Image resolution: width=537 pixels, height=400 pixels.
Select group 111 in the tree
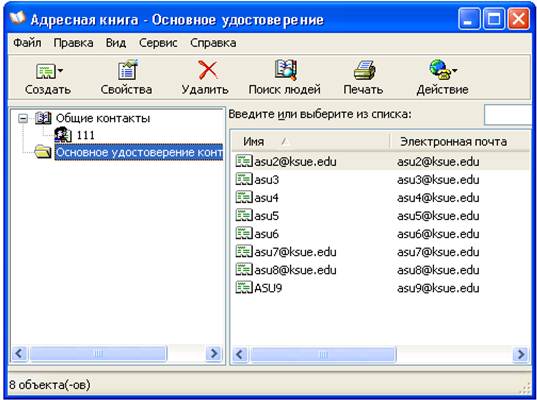pos(85,135)
